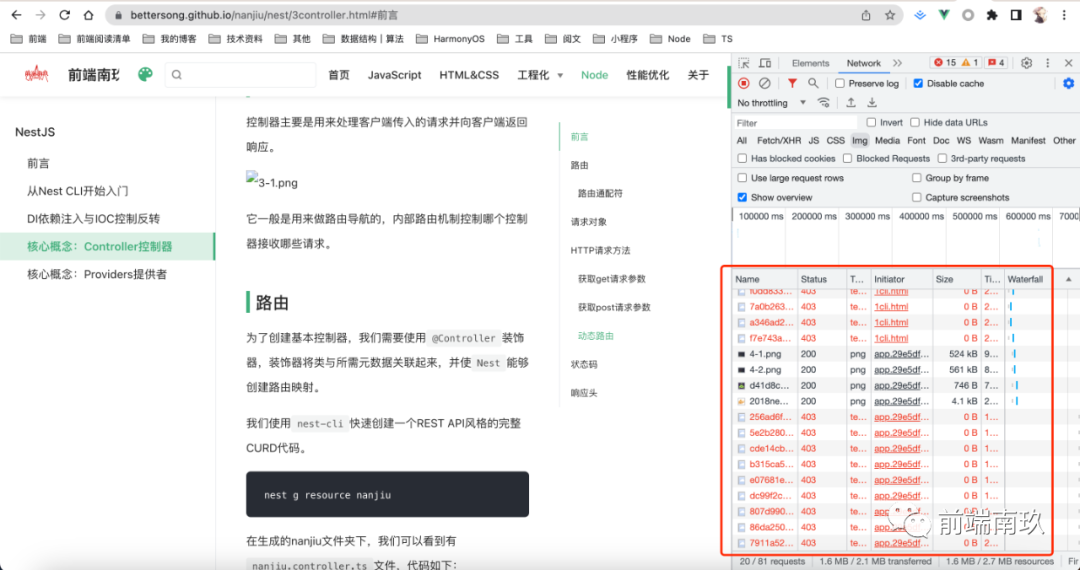Check Blocked Requests
Screen dimensions: 1080x570
pos(847,158)
